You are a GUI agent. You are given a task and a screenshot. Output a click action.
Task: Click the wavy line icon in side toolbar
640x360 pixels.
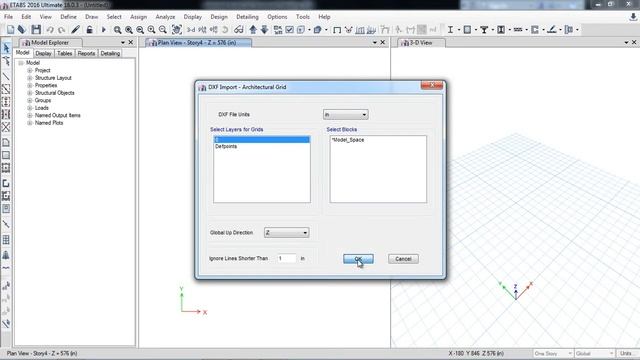pyautogui.click(x=6, y=268)
